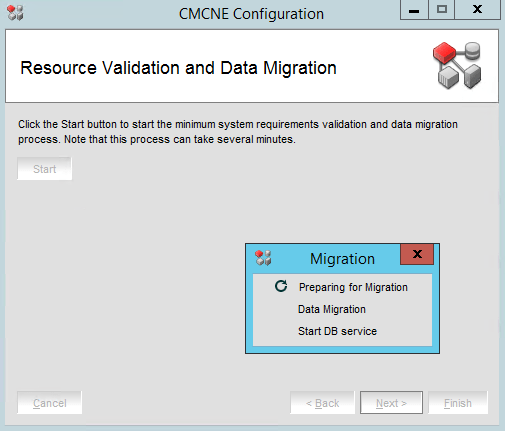Click the Finish button

(x=458, y=403)
